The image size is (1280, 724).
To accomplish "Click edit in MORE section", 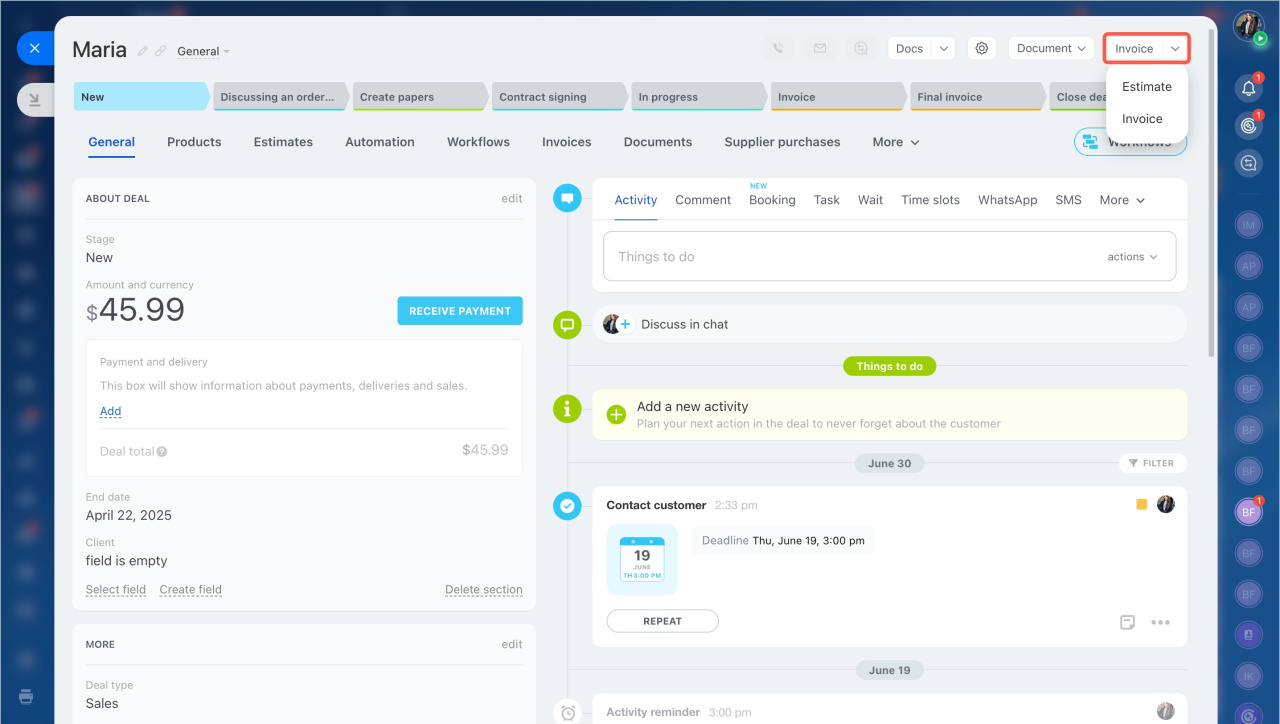I will point(512,645).
